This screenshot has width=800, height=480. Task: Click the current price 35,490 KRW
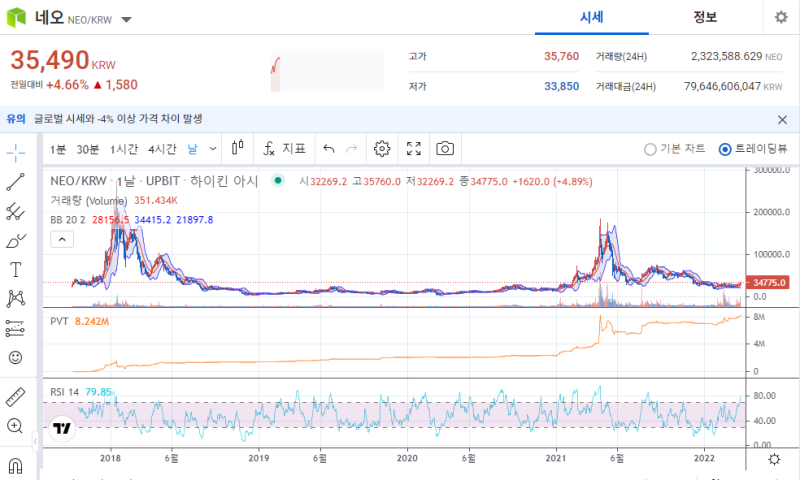point(63,60)
